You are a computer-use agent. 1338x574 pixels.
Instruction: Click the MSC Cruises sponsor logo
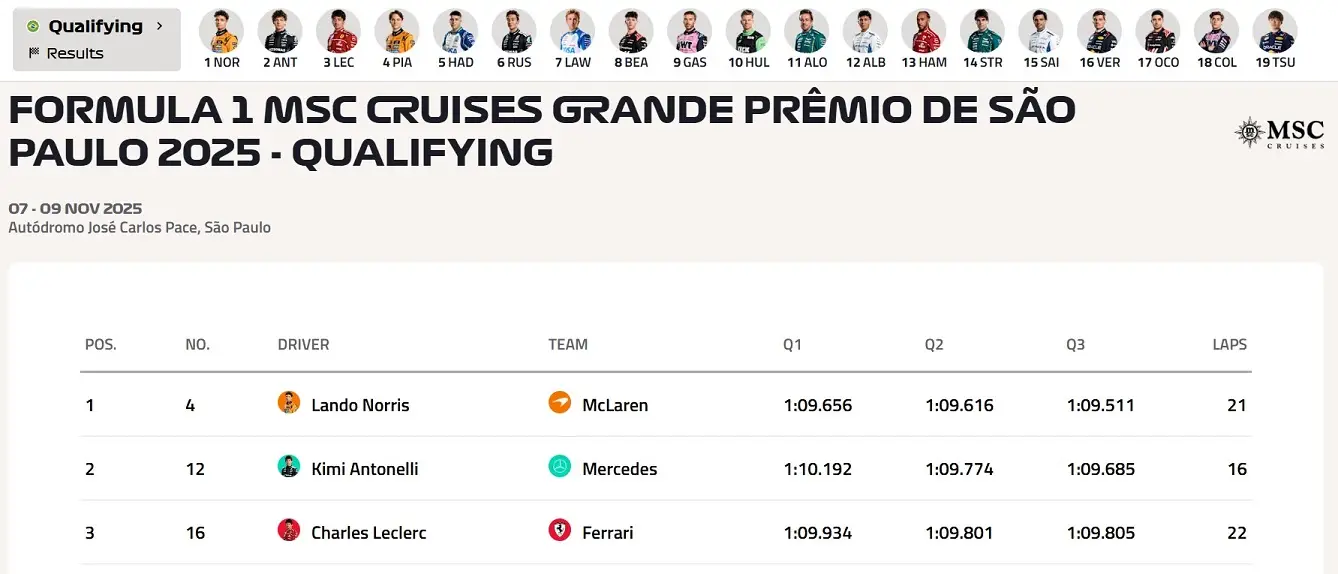click(x=1280, y=133)
